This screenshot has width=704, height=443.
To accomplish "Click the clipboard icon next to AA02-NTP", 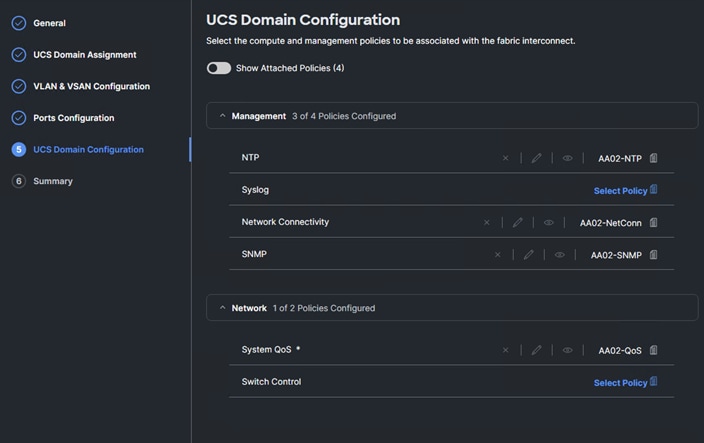I will (654, 158).
